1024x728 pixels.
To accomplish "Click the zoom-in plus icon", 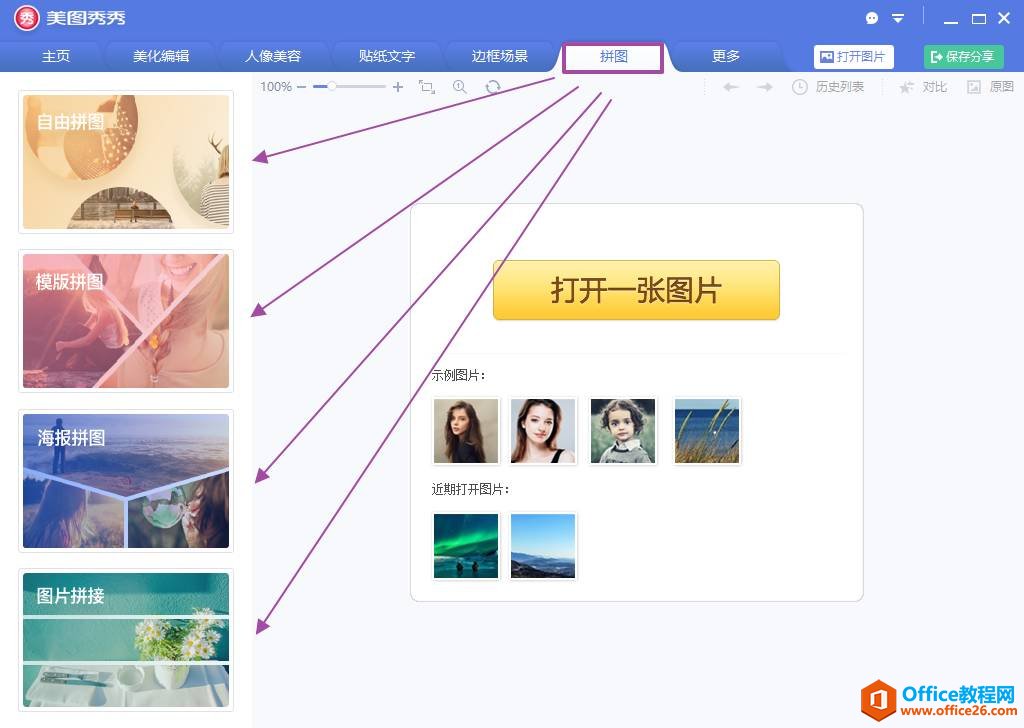I will [397, 87].
